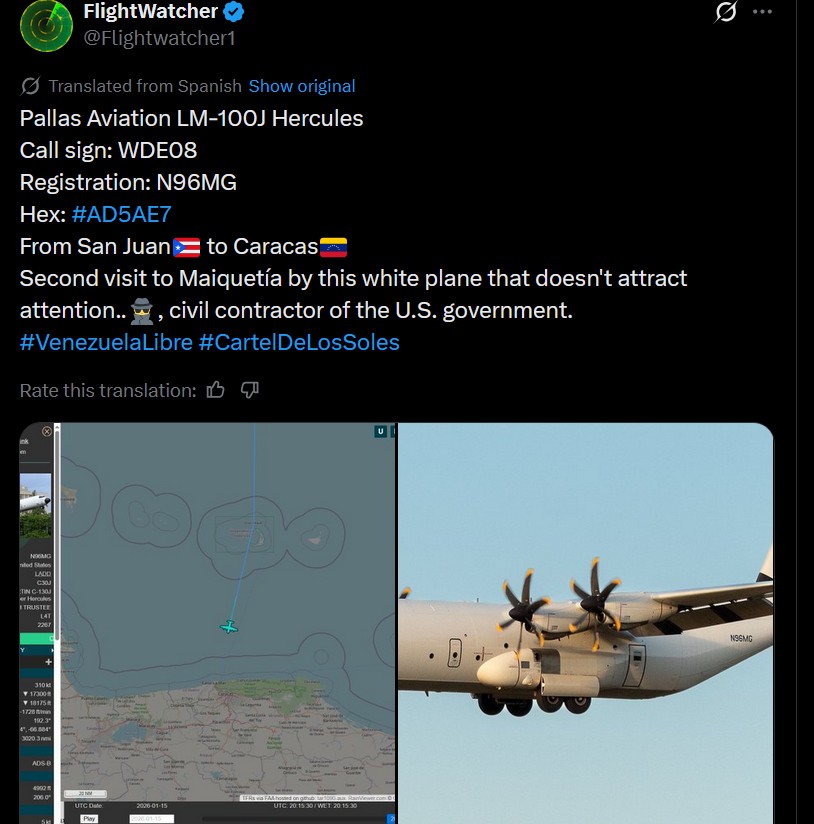Click the Grok translation icon beside 'Translated from Spanish'

click(x=30, y=86)
